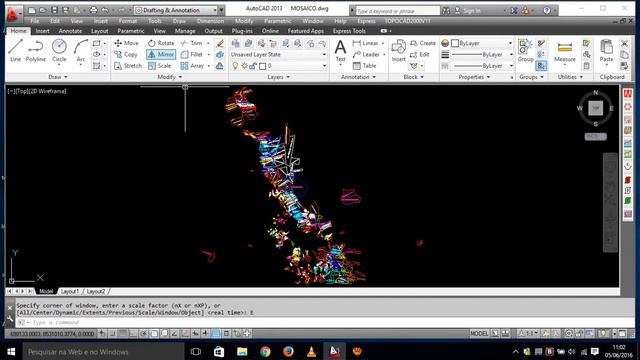Toggle current layer on/off lightbulb
Viewport: 640px width, 360px height.
coord(235,66)
